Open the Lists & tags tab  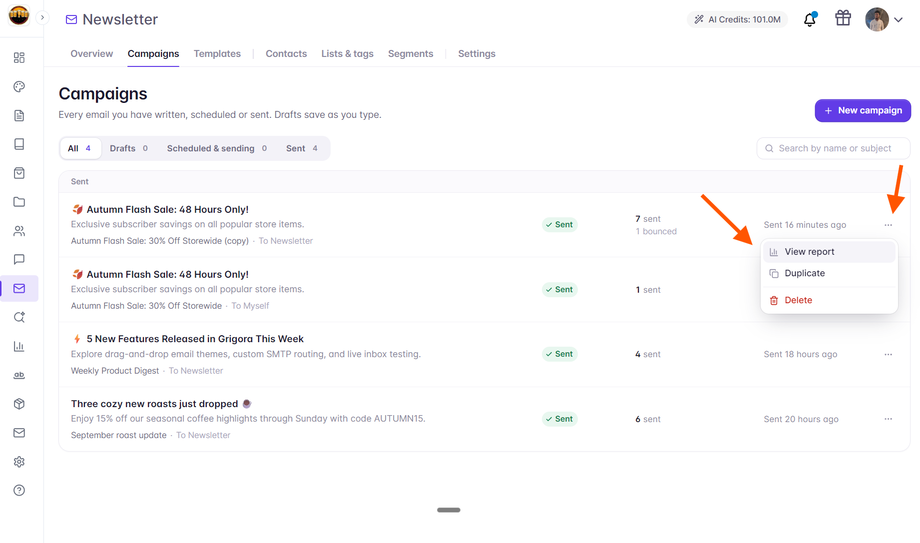[347, 53]
